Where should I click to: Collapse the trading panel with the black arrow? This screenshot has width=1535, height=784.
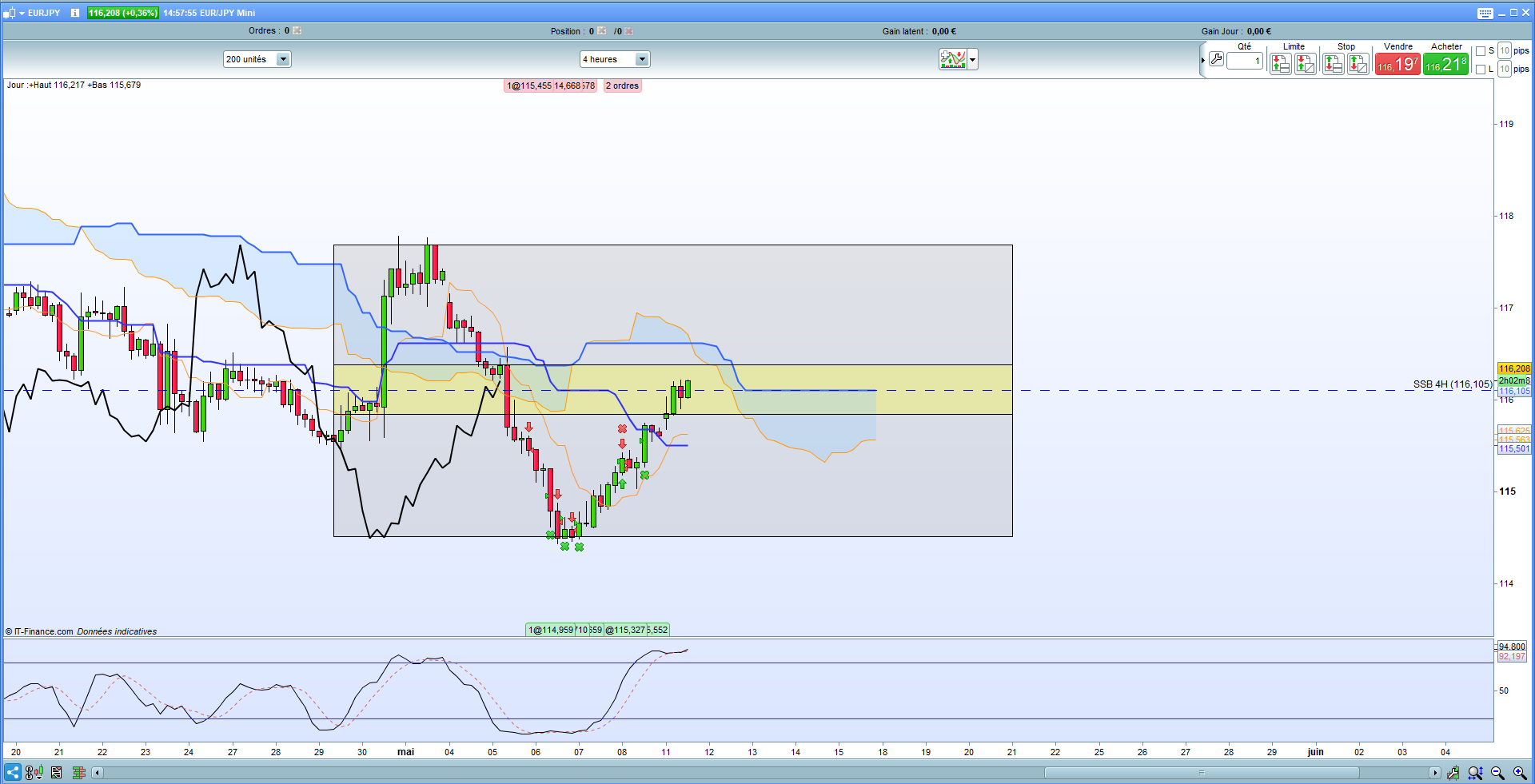[1202, 60]
